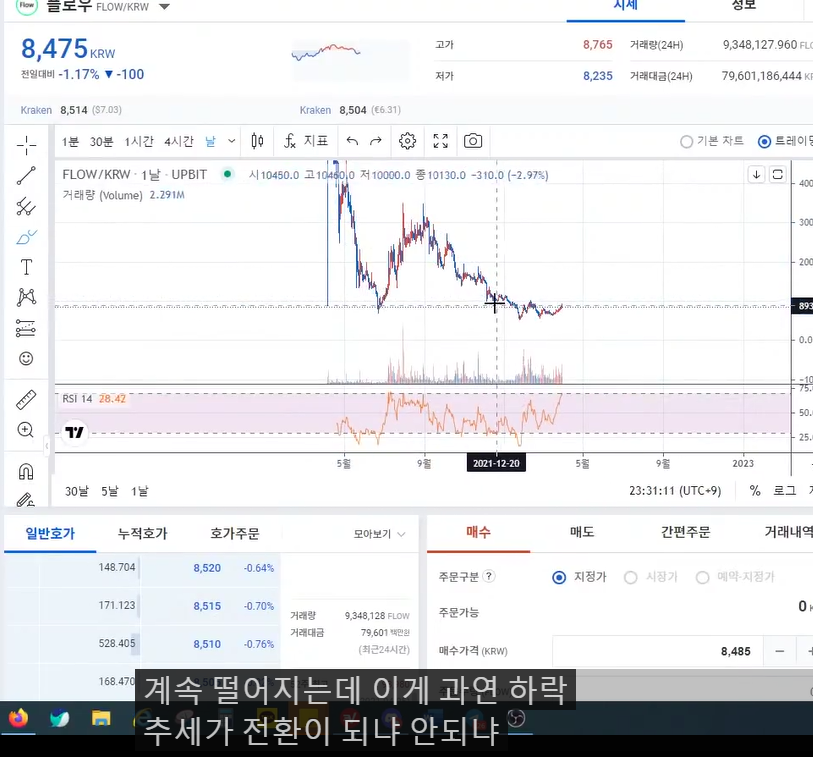Set chart interval to 4시간
Viewport: 813px width, 757px height.
(179, 142)
